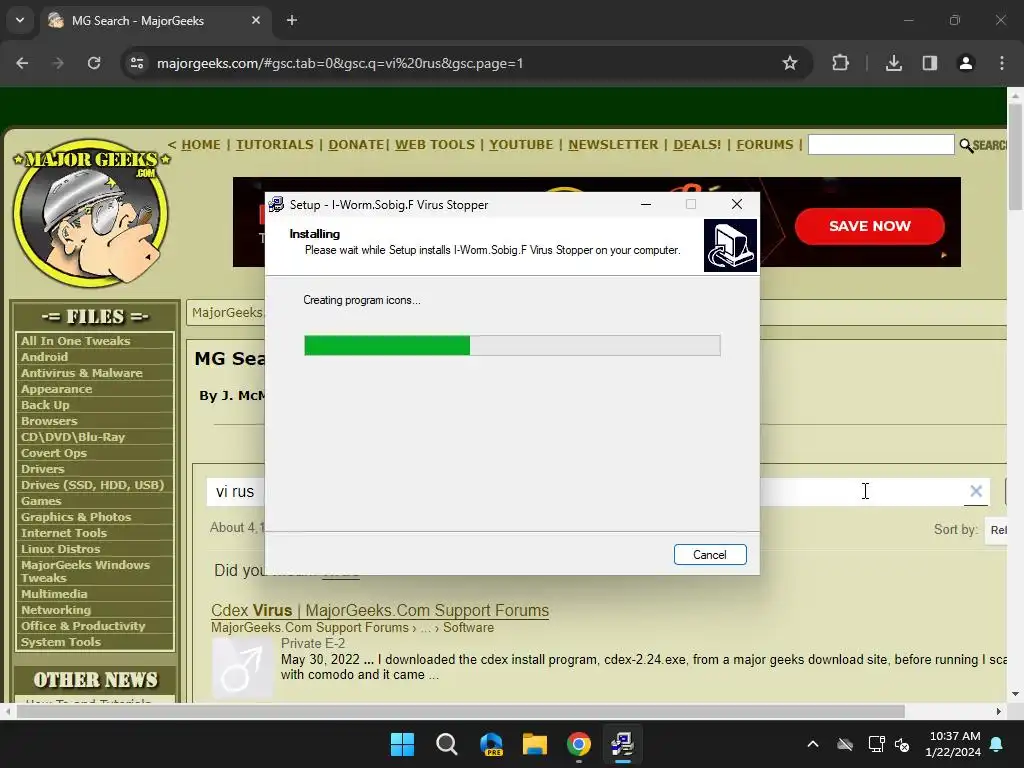Screen dimensions: 1024x768
Task: Open the tab search dropdown arrow
Action: click(x=20, y=20)
